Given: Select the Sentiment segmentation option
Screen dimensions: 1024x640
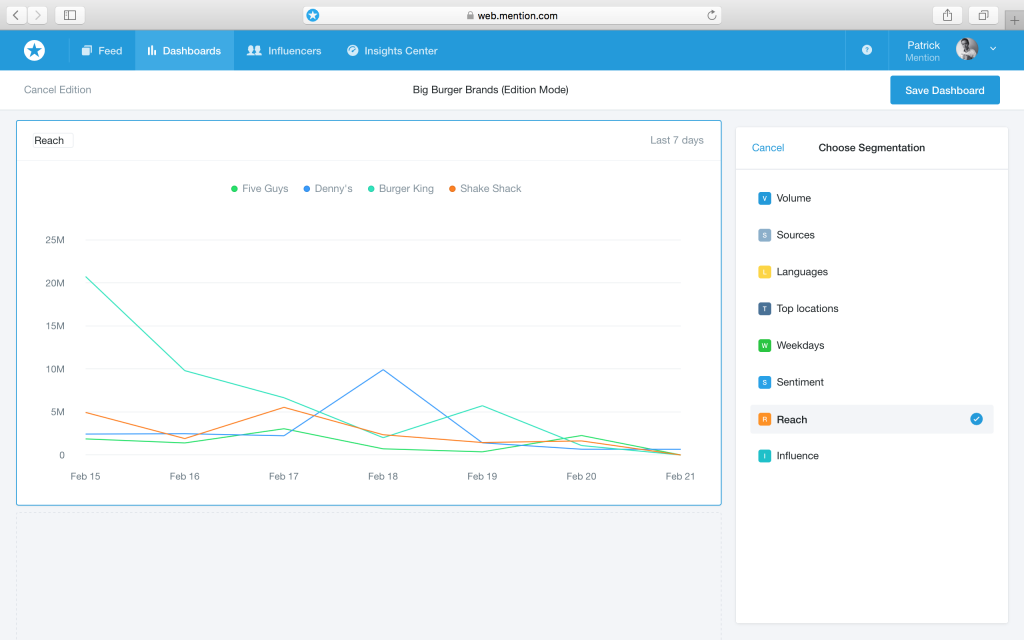Looking at the screenshot, I should [872, 382].
